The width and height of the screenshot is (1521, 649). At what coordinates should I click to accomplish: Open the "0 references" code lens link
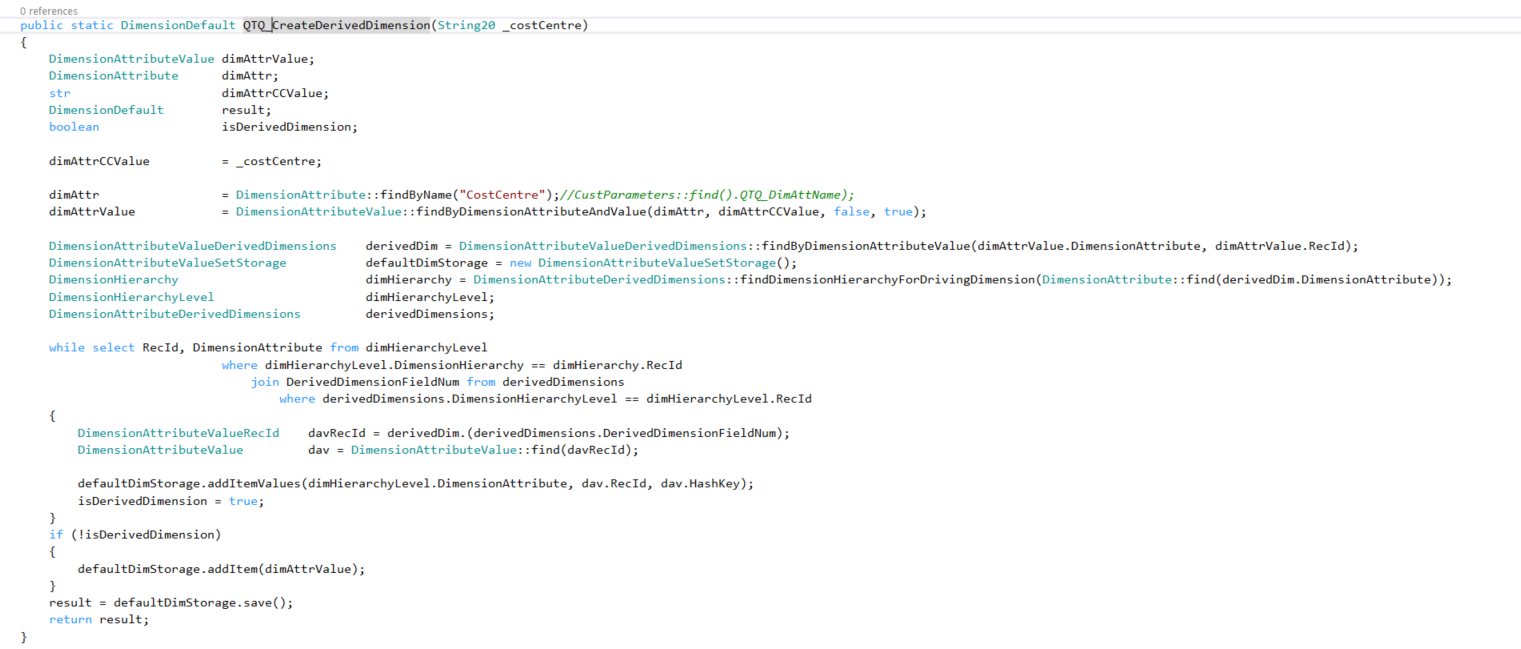pyautogui.click(x=48, y=11)
